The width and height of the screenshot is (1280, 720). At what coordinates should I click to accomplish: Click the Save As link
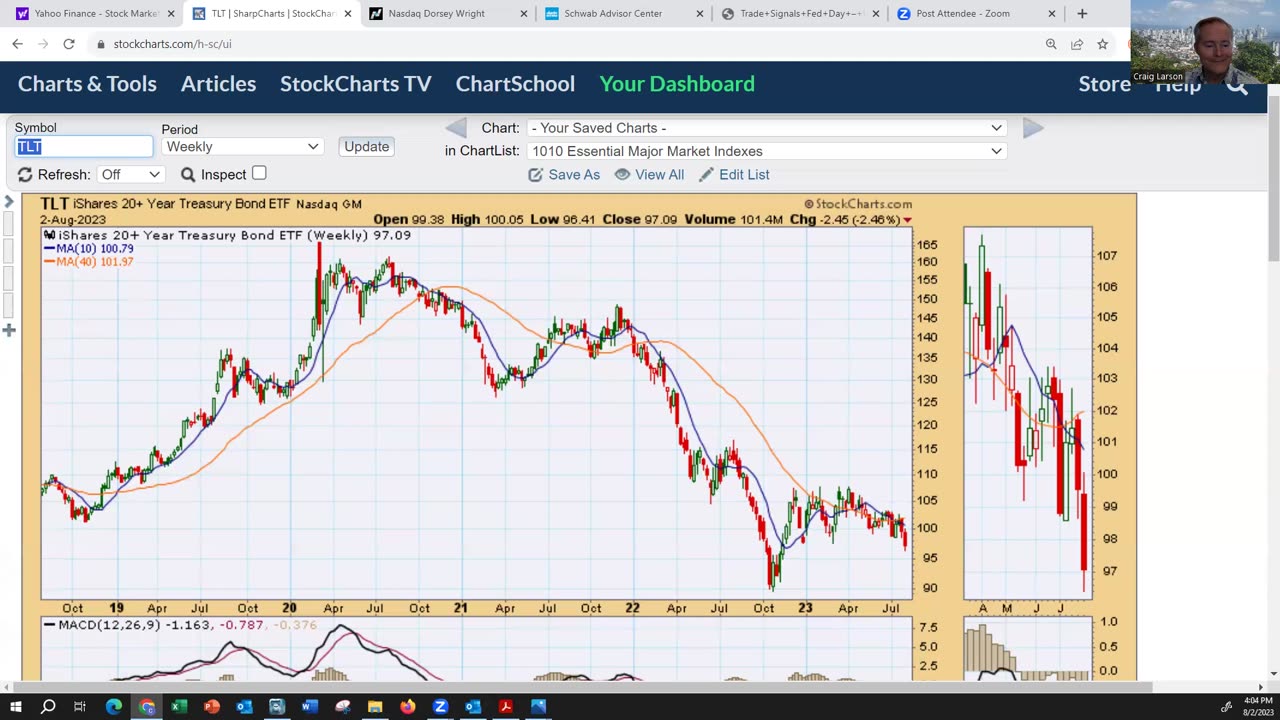click(564, 175)
